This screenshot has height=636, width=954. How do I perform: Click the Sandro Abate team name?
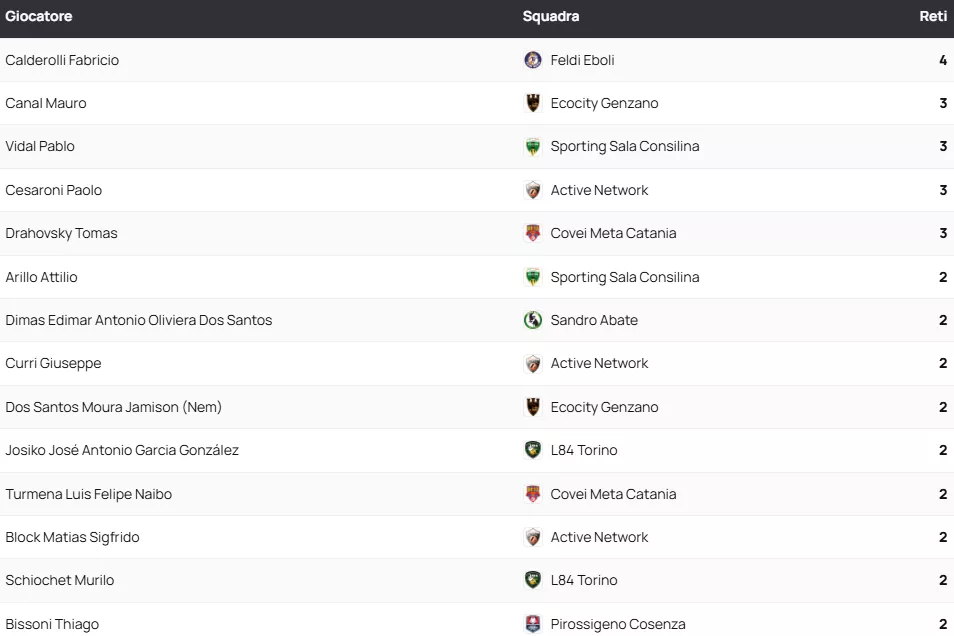pos(594,320)
